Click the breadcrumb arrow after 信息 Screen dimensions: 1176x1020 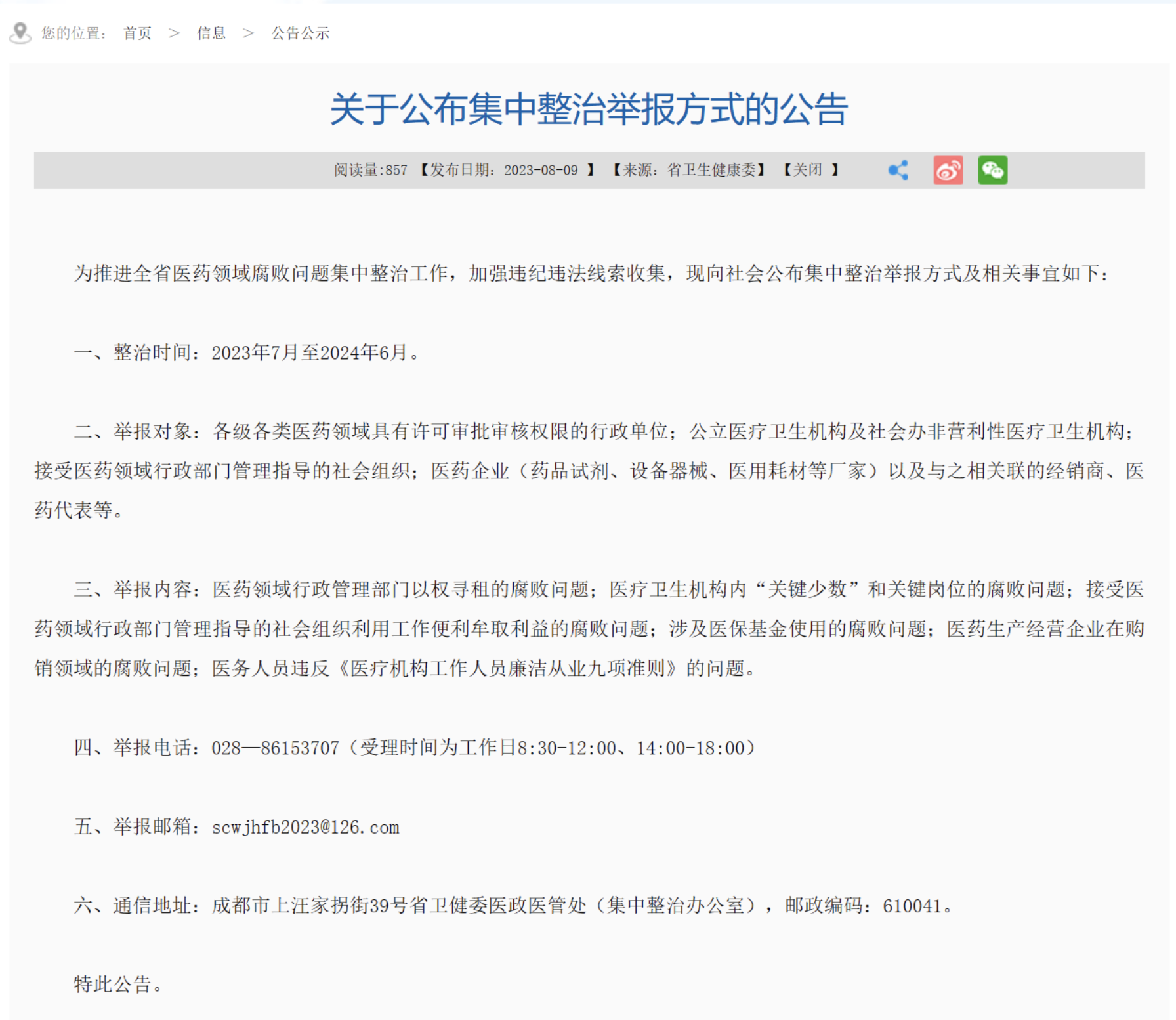pyautogui.click(x=248, y=33)
